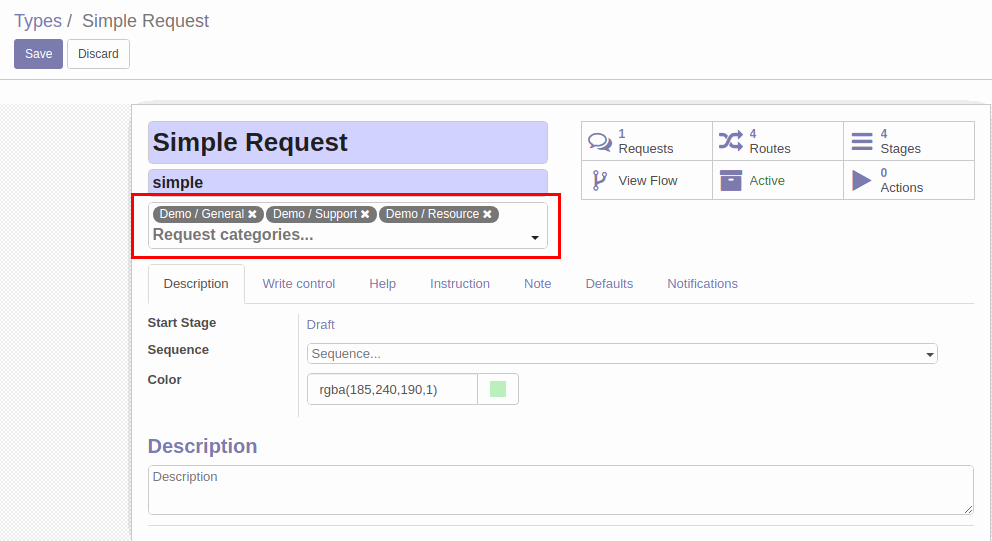
Task: Open the Draft start stage link
Action: [x=321, y=325]
